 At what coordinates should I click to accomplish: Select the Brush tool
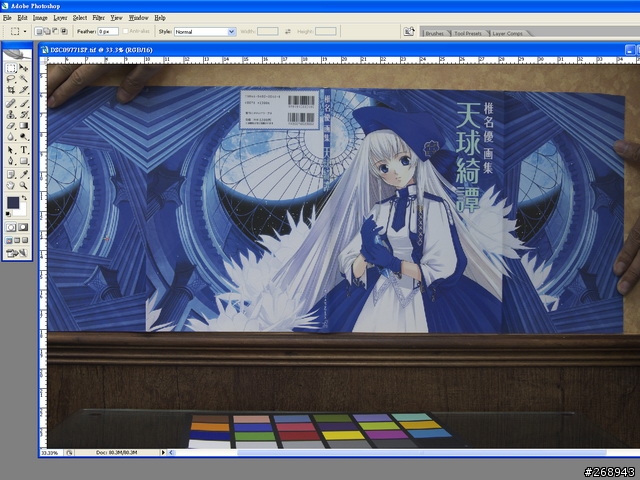[24, 103]
